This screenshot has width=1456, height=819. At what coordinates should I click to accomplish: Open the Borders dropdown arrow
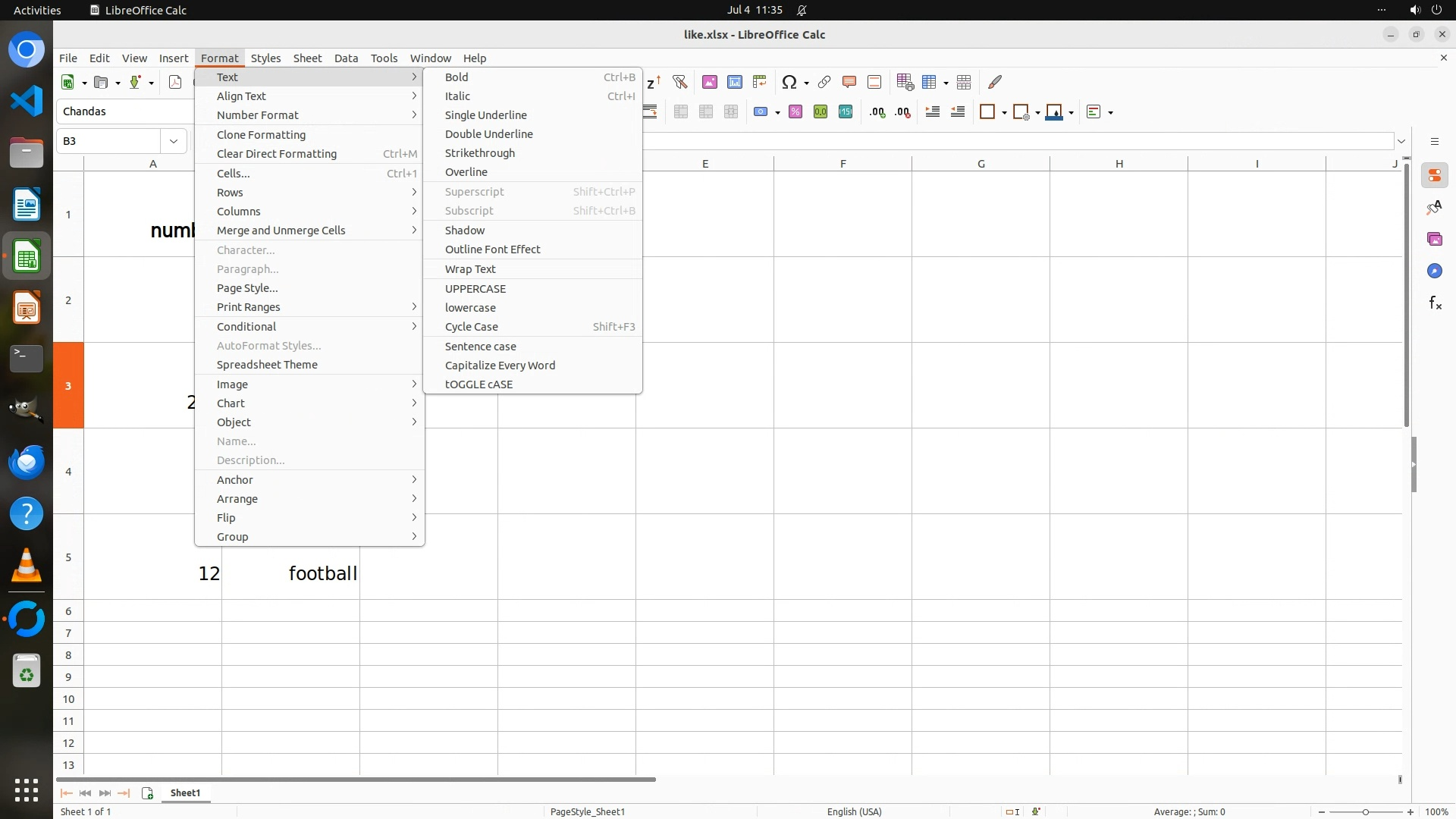point(1004,112)
